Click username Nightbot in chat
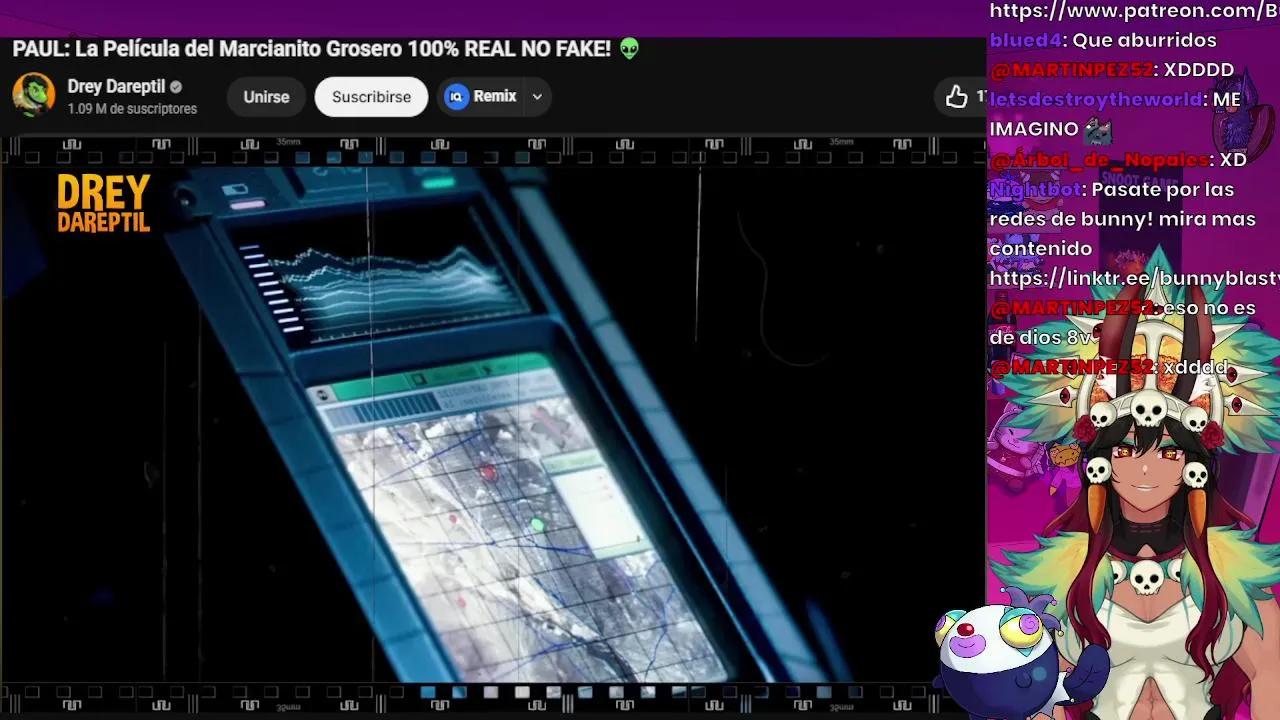 click(1035, 190)
